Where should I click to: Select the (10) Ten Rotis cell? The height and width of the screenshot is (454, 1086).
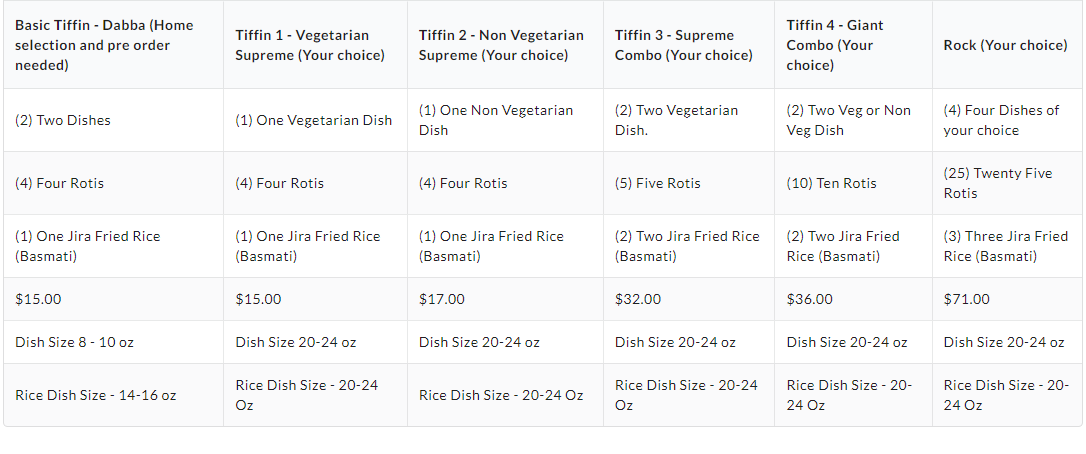tap(832, 183)
